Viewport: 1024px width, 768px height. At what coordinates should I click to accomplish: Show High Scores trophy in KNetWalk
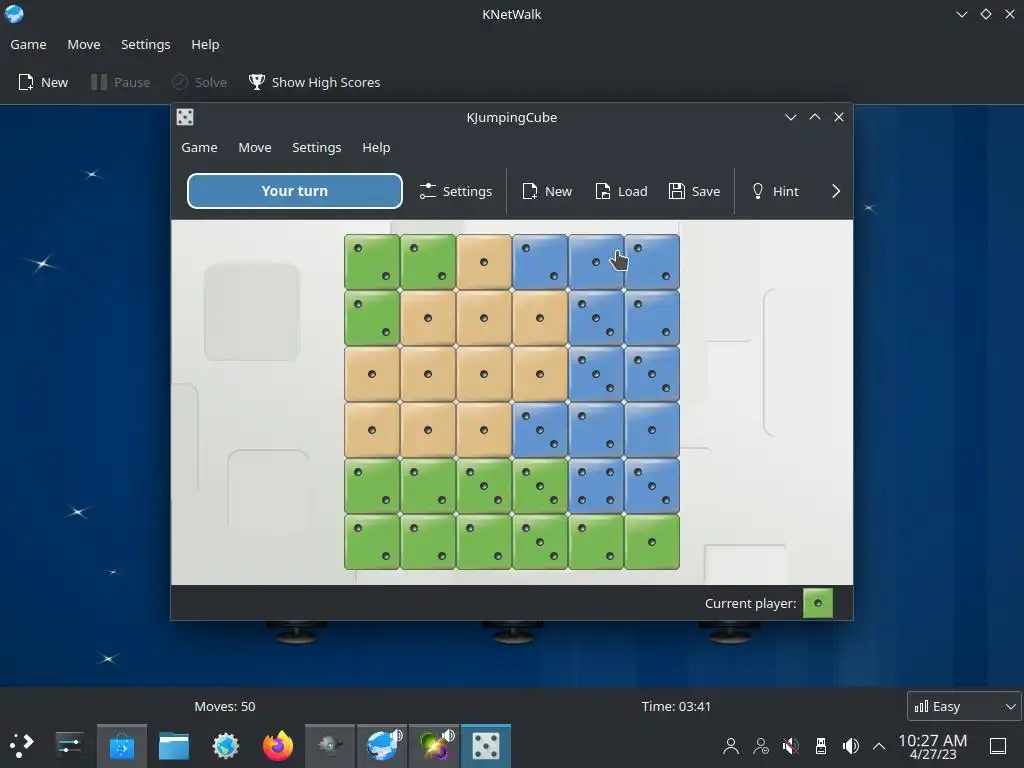[314, 82]
